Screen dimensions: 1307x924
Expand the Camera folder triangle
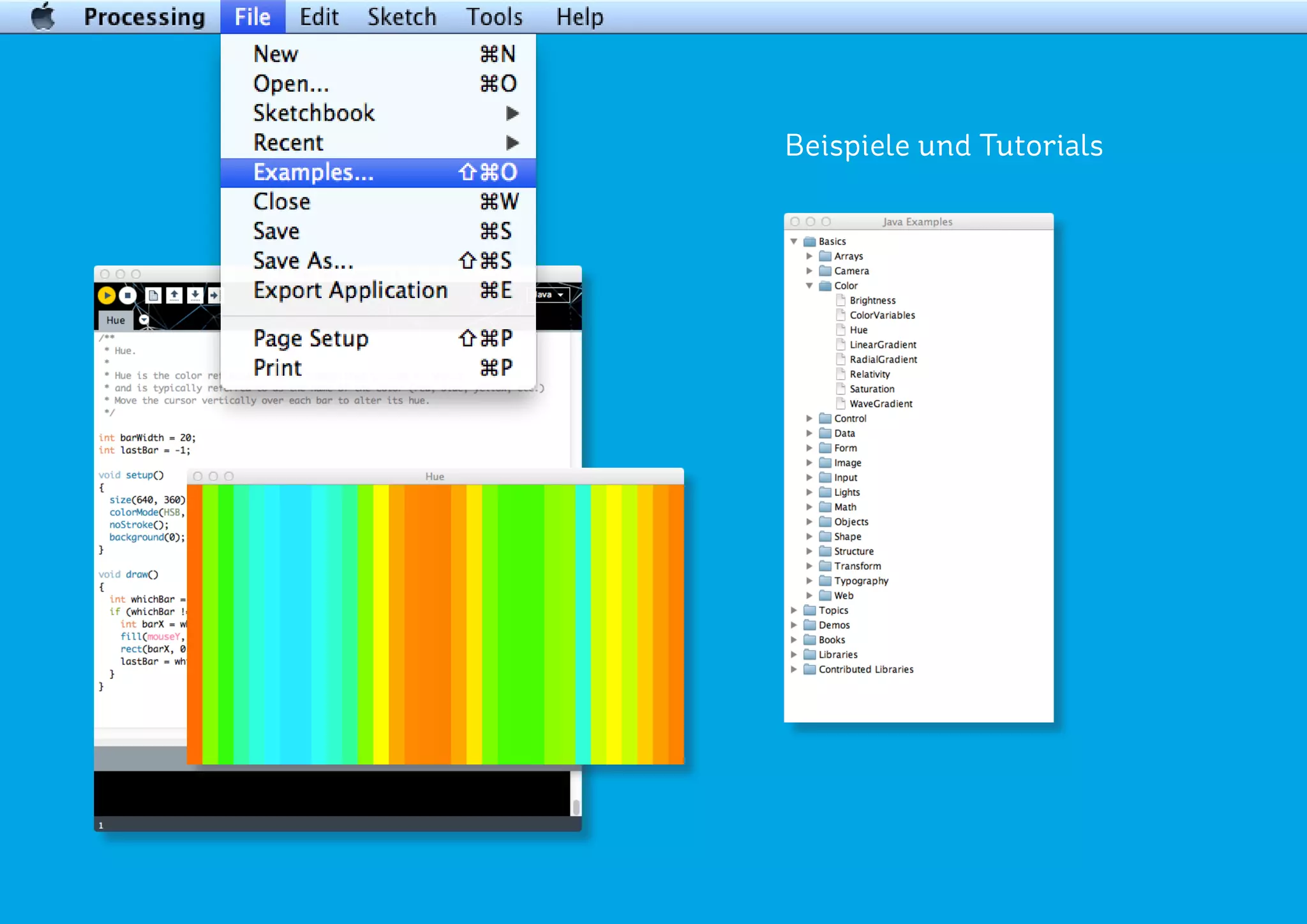pos(809,271)
